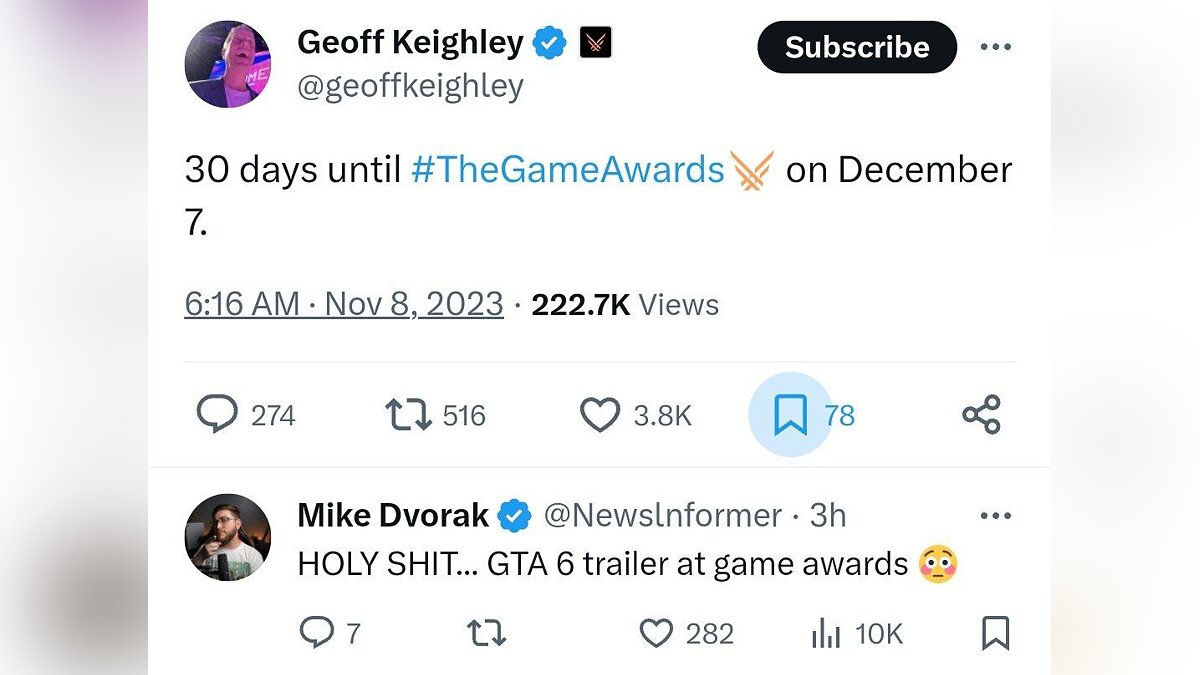Open more options on Mike Dvorak's reply
This screenshot has width=1200, height=675.
pos(995,516)
